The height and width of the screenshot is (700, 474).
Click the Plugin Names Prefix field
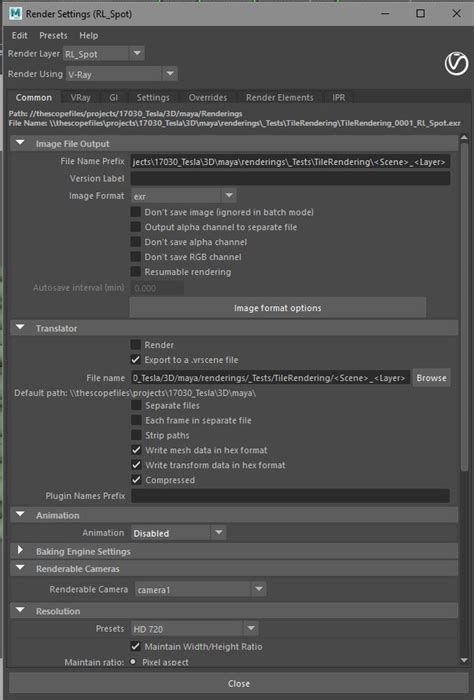pyautogui.click(x=290, y=496)
